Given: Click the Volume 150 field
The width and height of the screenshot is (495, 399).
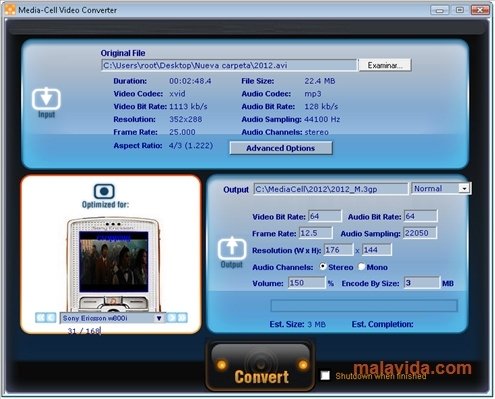Looking at the screenshot, I should pos(306,283).
